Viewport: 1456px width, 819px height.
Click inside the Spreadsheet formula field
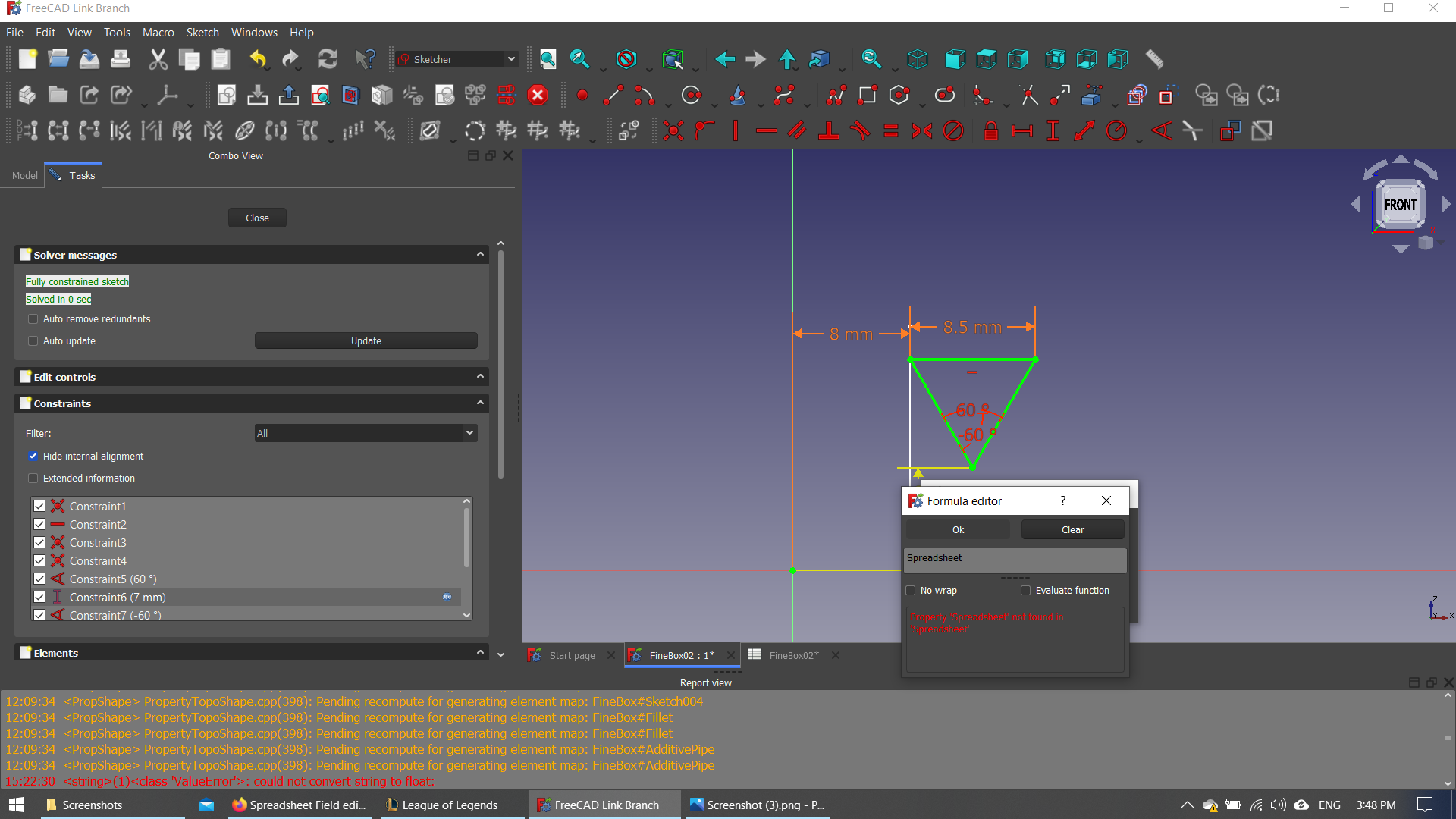[x=1015, y=560]
